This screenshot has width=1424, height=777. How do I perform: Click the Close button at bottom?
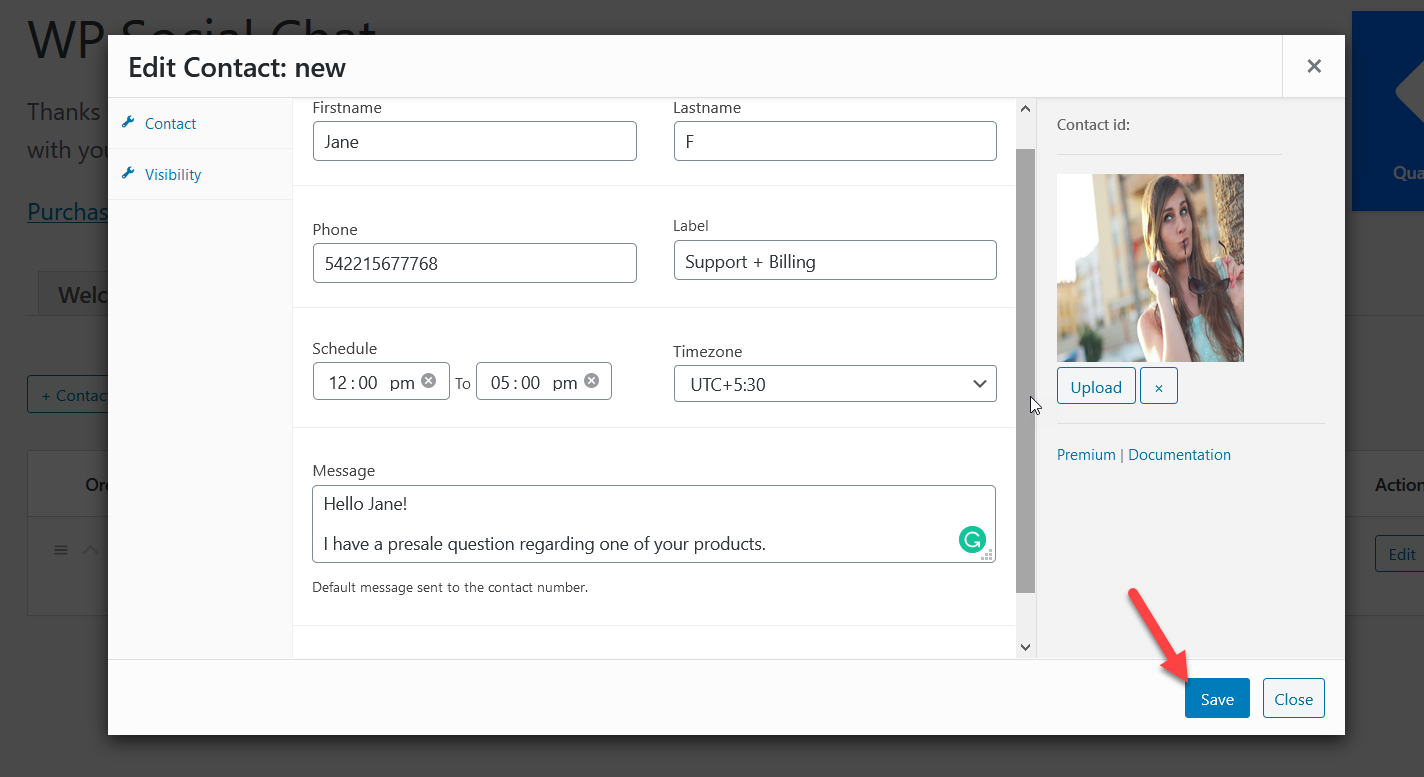pyautogui.click(x=1294, y=699)
